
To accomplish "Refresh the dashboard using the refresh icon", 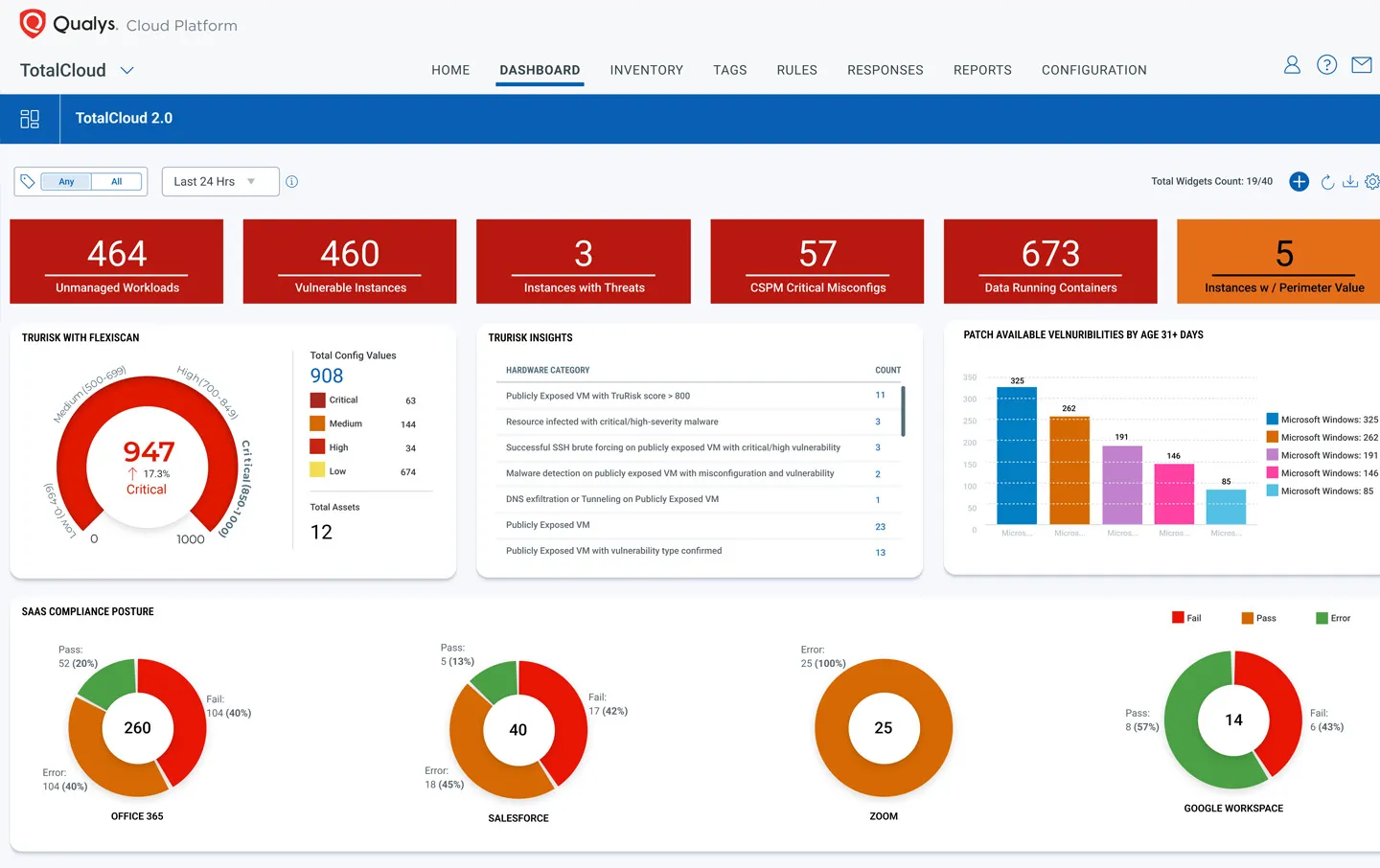I will tap(1328, 181).
